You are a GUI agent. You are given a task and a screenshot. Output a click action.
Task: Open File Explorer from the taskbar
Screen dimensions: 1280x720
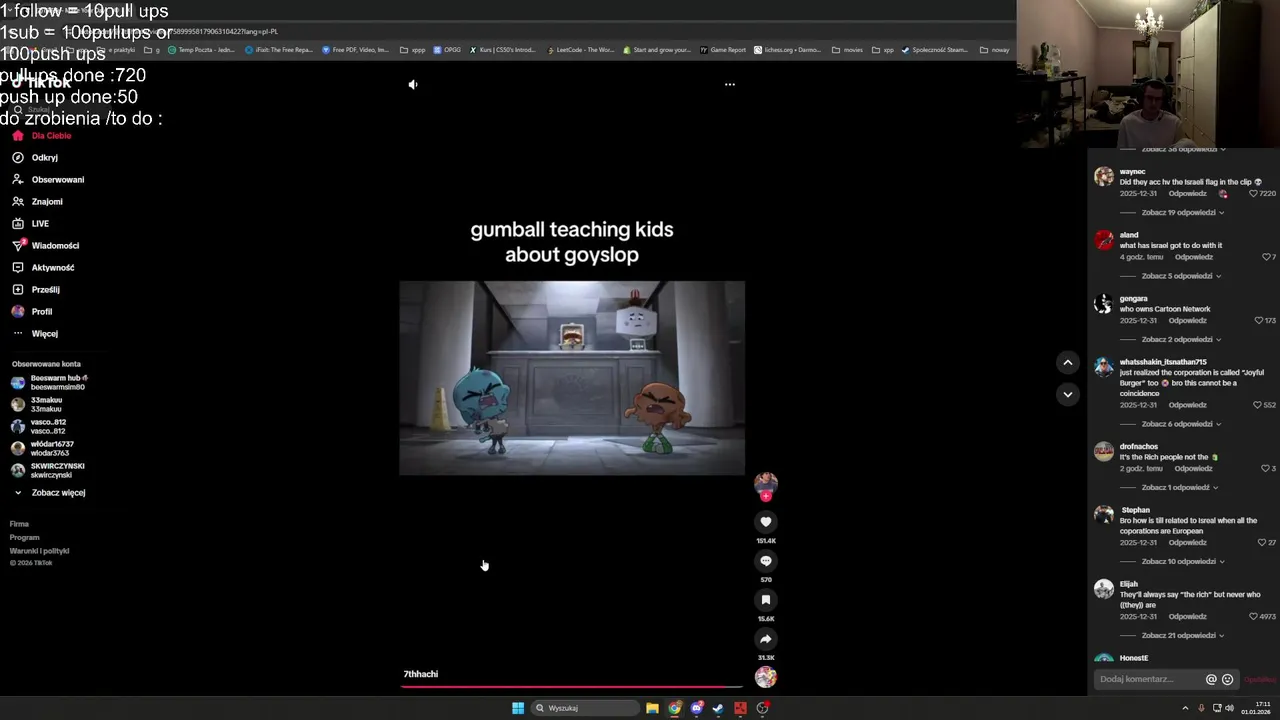(652, 708)
